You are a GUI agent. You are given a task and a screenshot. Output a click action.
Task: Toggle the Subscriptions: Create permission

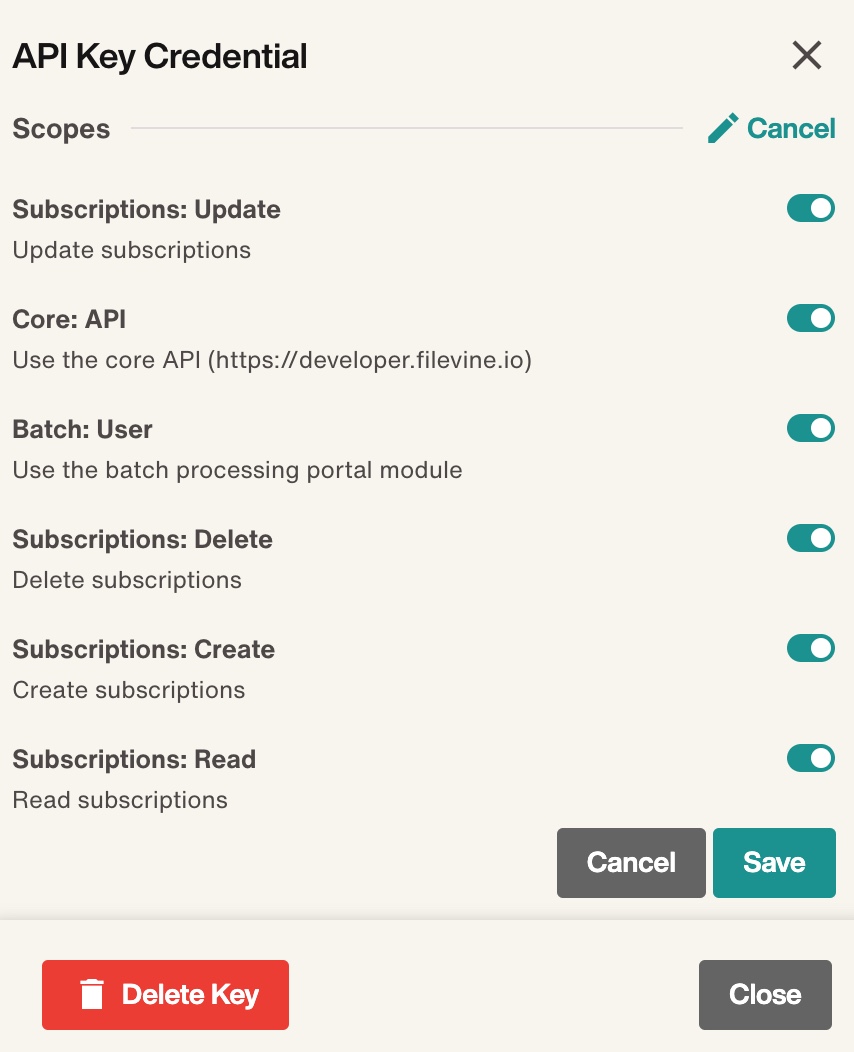pyautogui.click(x=810, y=648)
